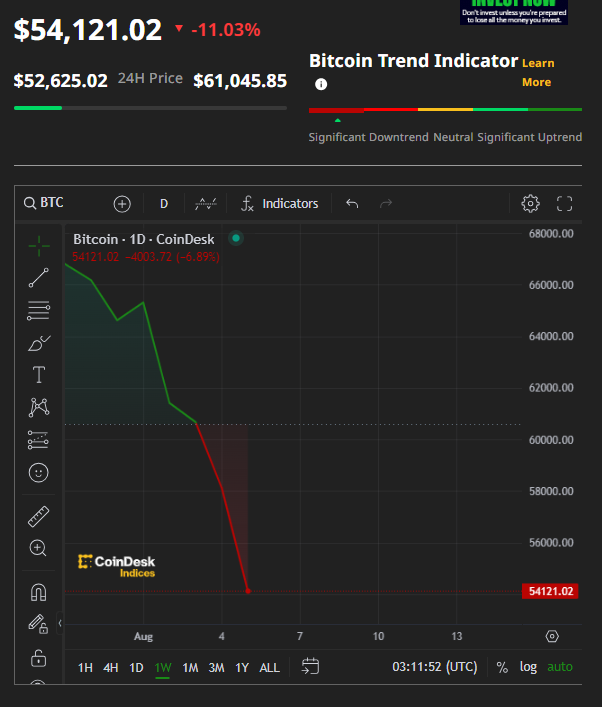
Task: Select the trend line drawing tool
Action: (x=39, y=278)
